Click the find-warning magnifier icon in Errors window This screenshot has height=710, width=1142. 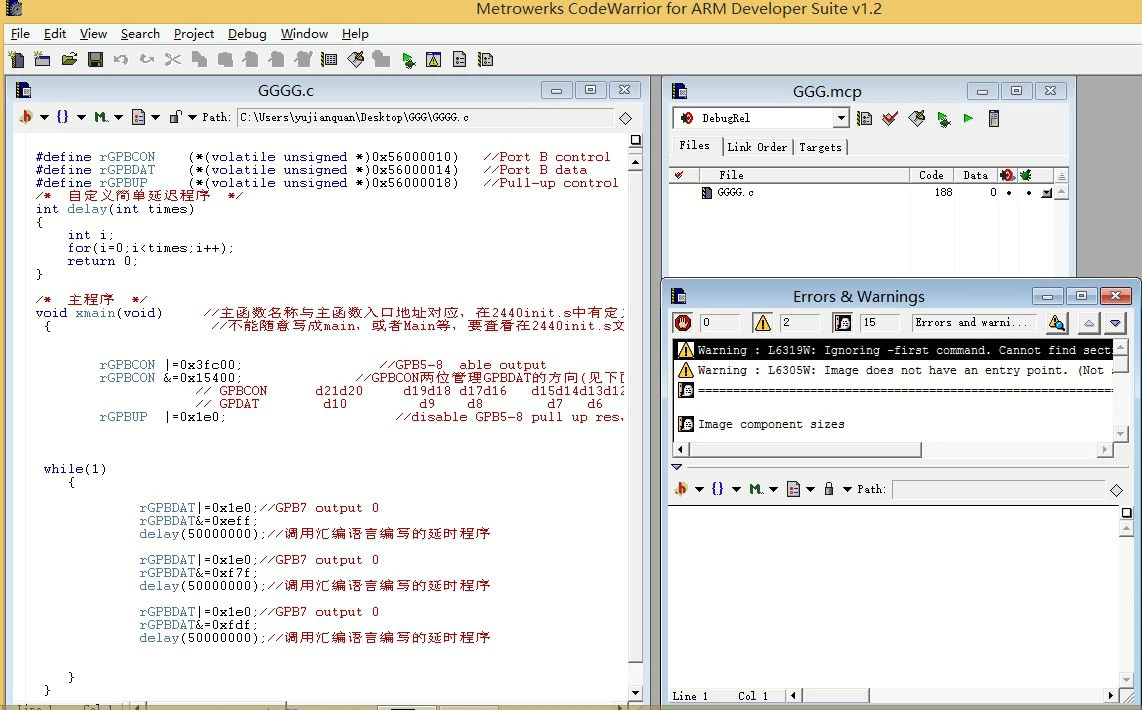coord(1056,323)
